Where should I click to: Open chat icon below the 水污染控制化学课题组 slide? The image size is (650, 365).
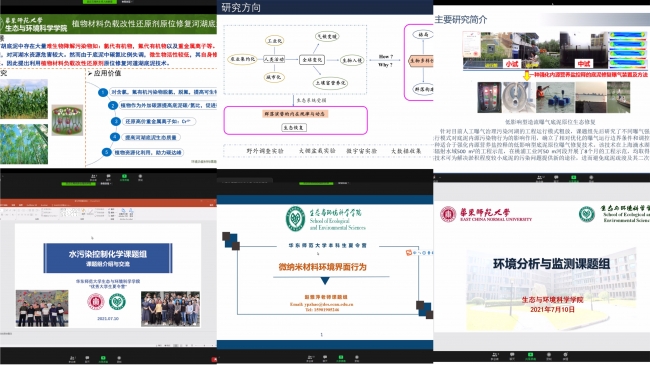(x=87, y=358)
